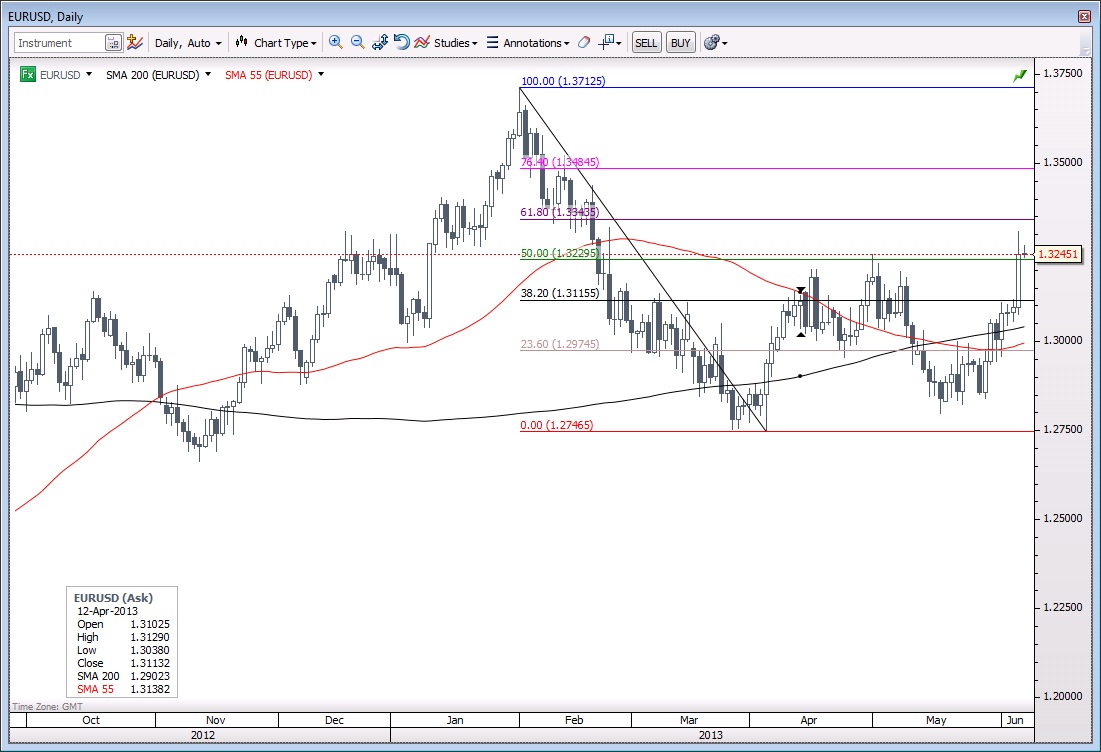Viewport: 1101px width, 752px height.
Task: Click the zoom in magnifier icon
Action: [335, 43]
